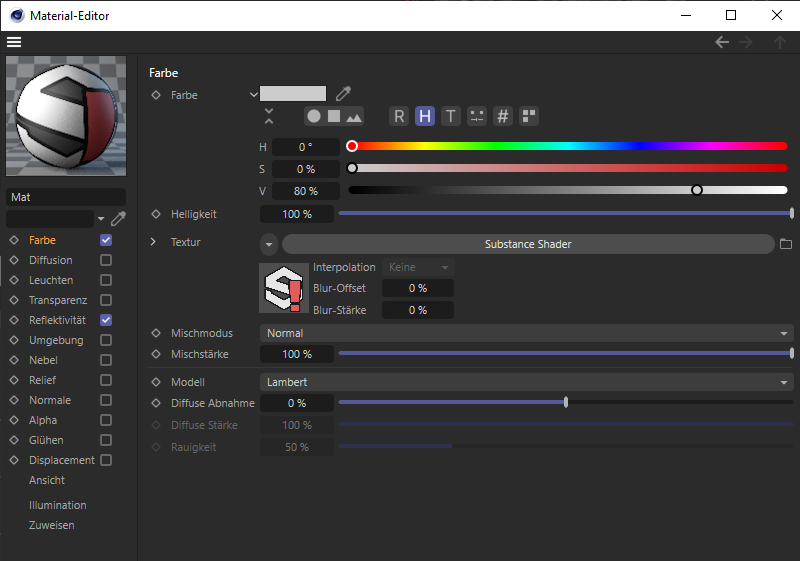800x561 pixels.
Task: Switch to RGB sliders mode
Action: point(399,116)
